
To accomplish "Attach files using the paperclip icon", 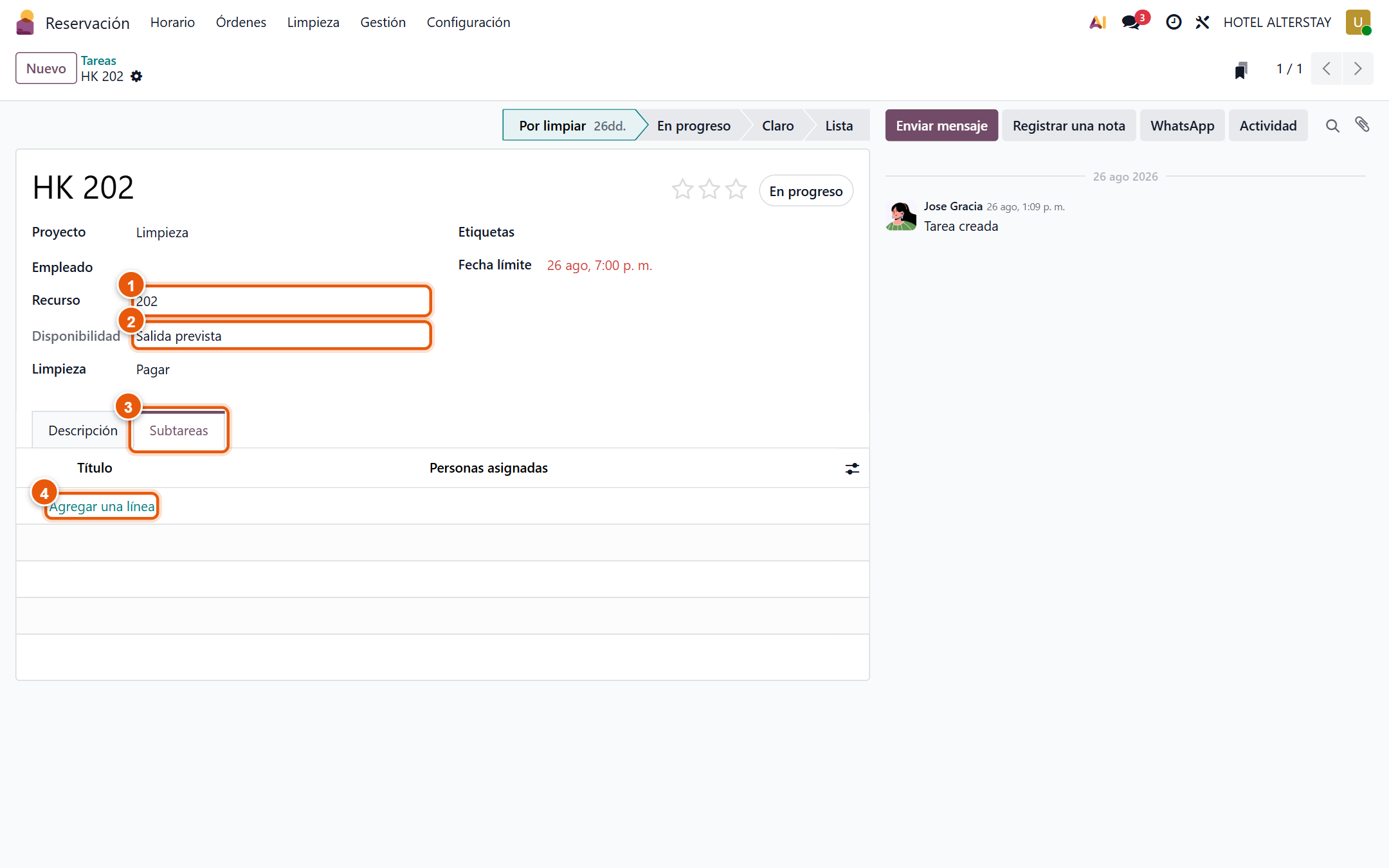I will tap(1362, 125).
